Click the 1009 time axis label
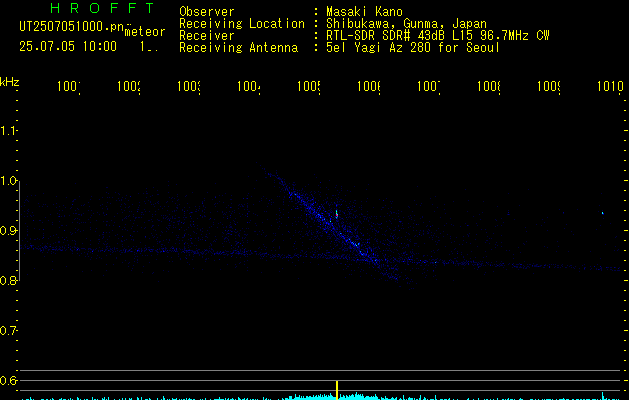This screenshot has width=629, height=400. click(x=549, y=86)
